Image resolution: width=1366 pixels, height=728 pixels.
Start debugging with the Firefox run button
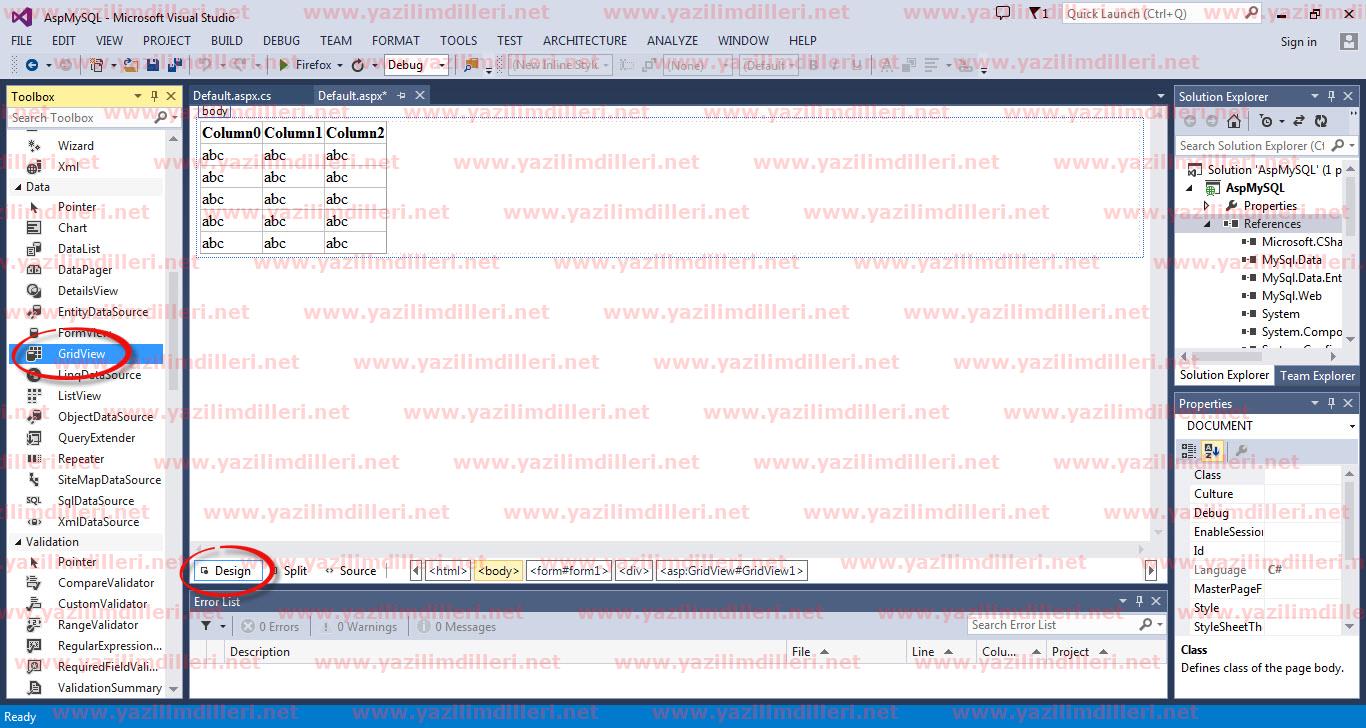tap(306, 65)
